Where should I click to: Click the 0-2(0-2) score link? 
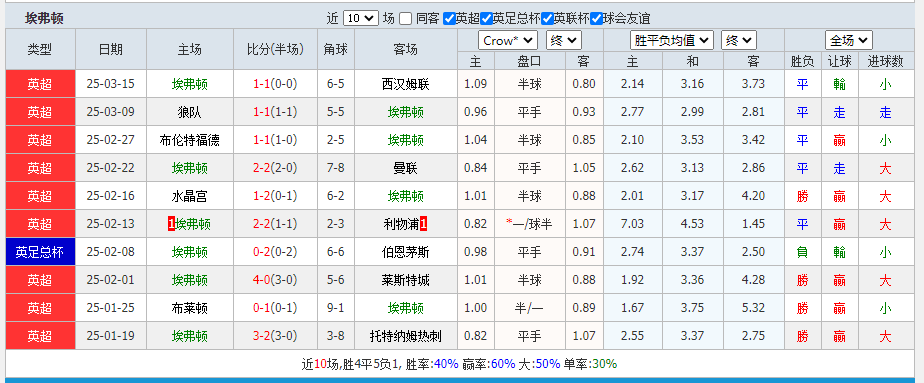(x=275, y=252)
